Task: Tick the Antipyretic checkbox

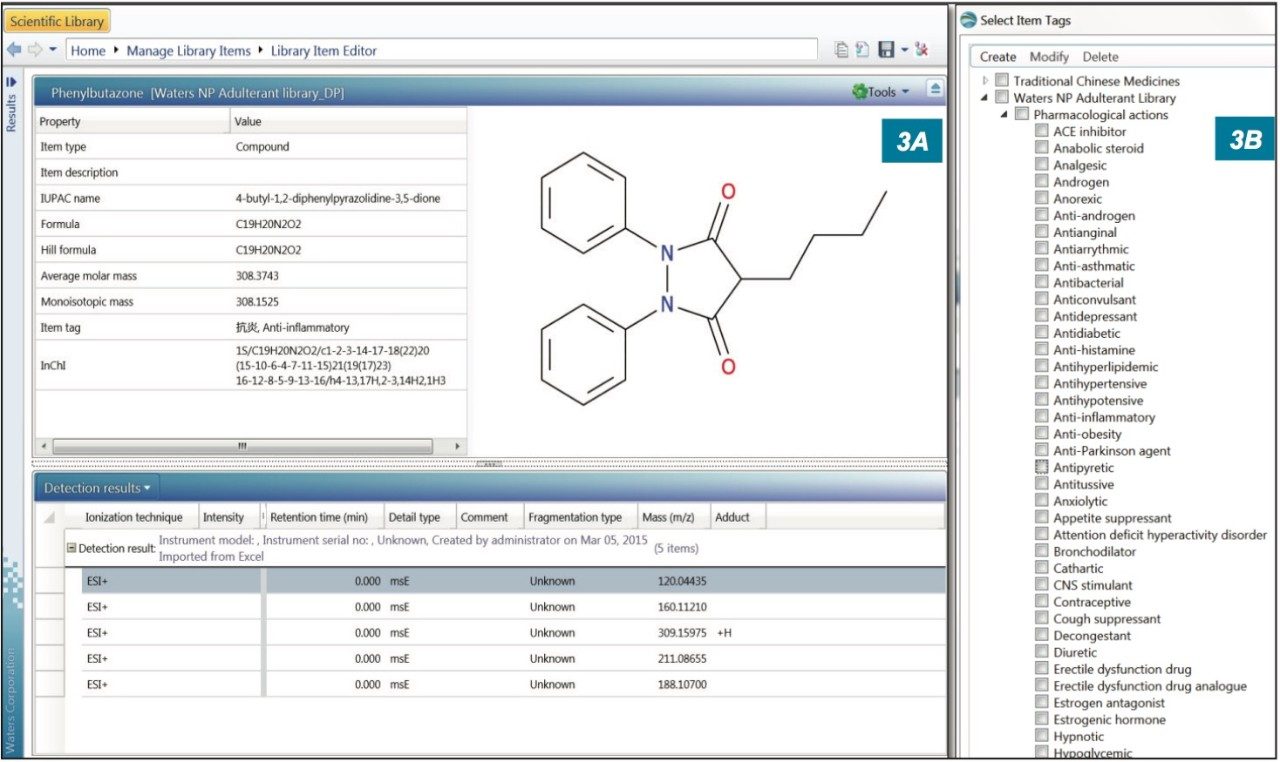Action: [1041, 467]
